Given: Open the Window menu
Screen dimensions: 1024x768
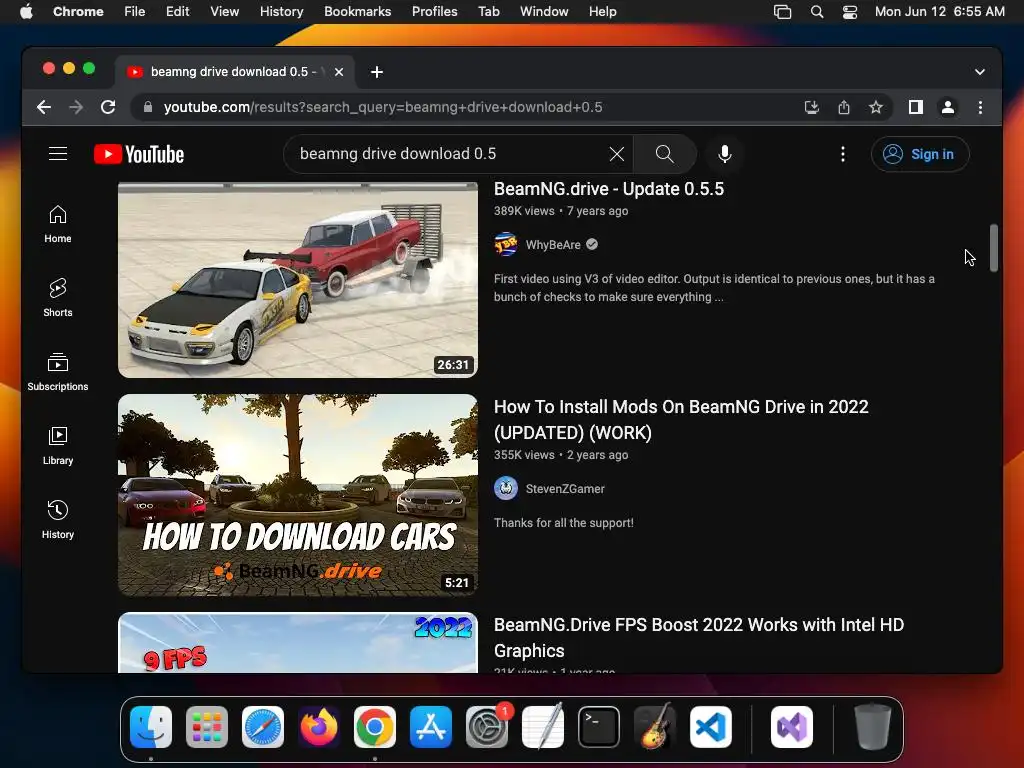Looking at the screenshot, I should click(x=544, y=11).
